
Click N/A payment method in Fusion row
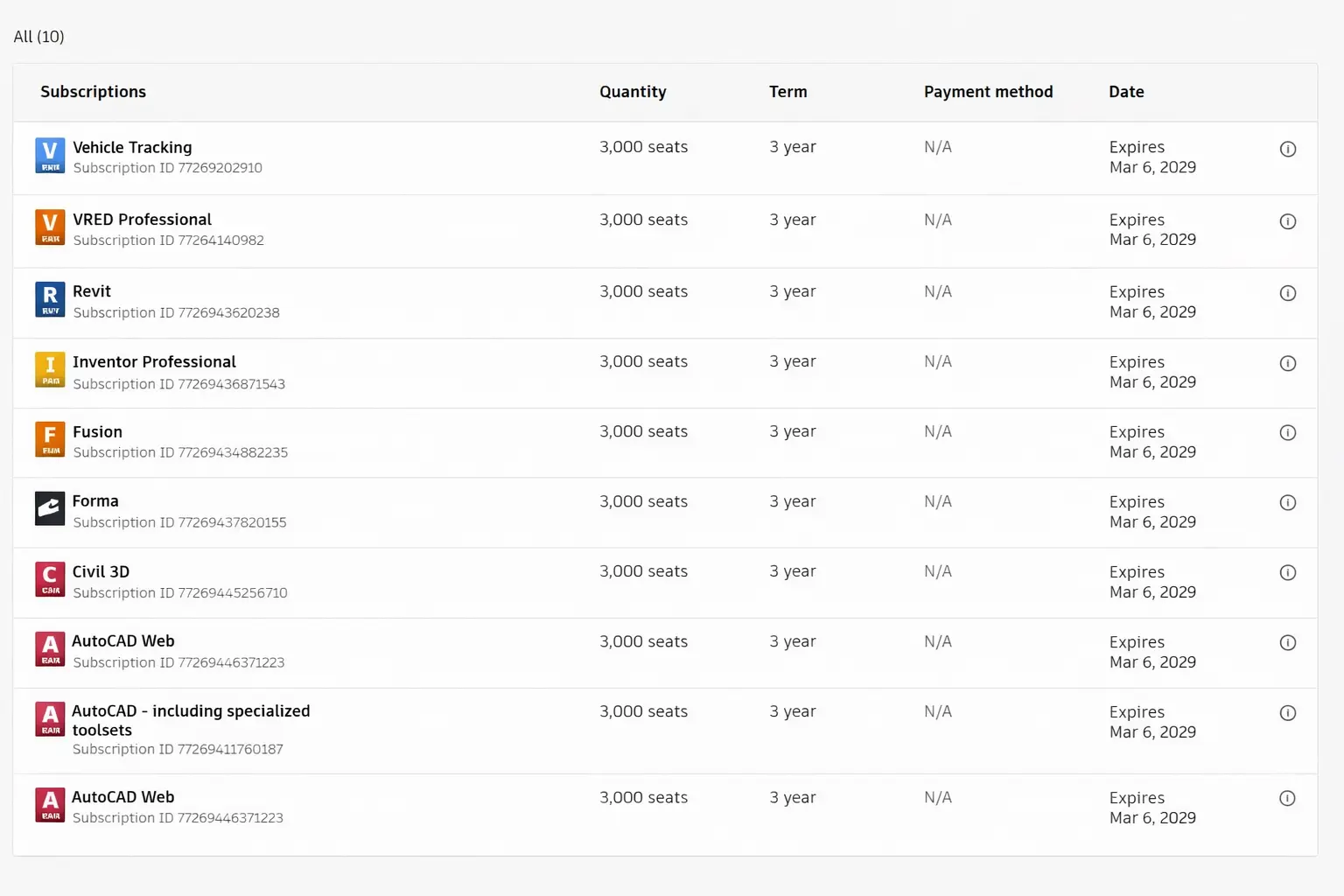938,431
